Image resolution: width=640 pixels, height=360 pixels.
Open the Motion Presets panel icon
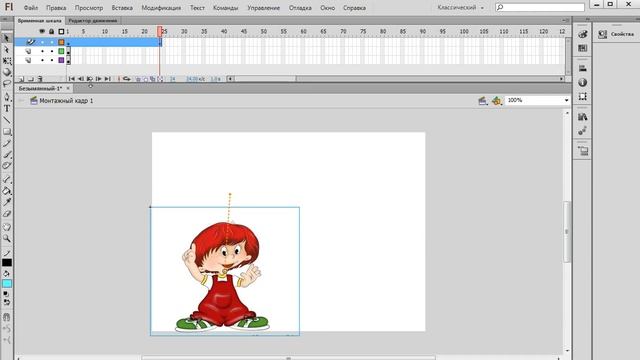point(582,131)
